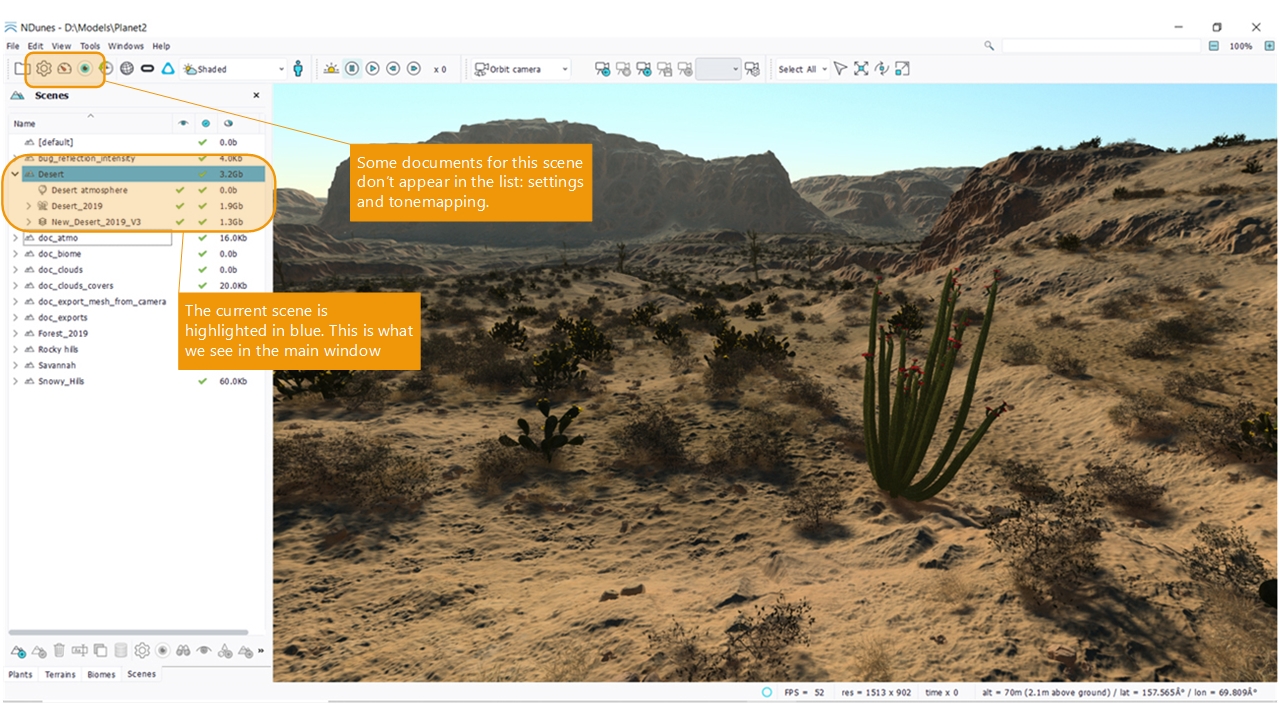Close the Scenes panel

(x=256, y=96)
